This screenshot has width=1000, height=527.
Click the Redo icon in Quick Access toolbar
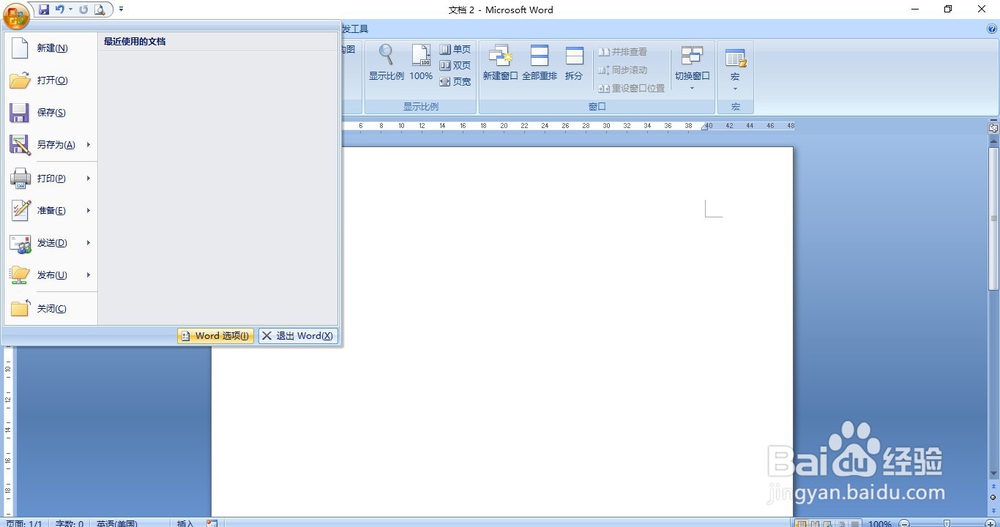coord(83,10)
